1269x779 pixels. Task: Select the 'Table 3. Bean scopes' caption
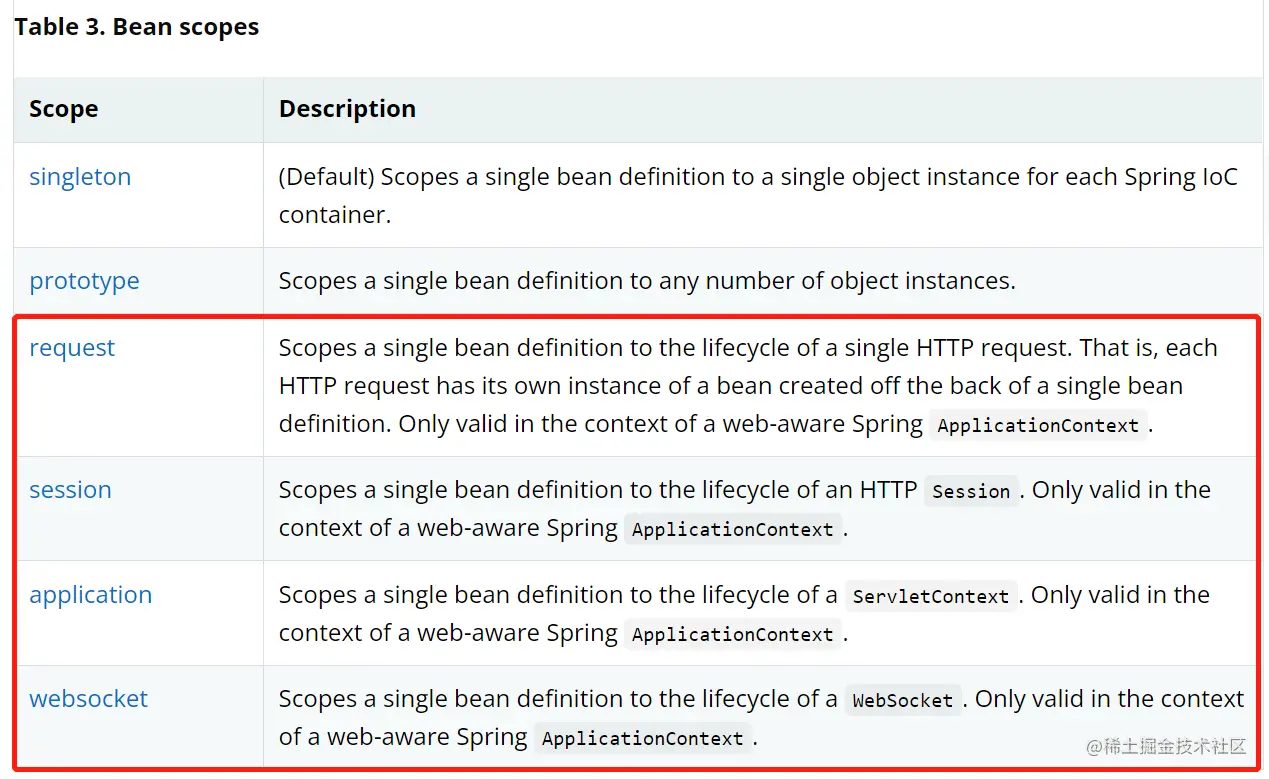click(x=137, y=27)
